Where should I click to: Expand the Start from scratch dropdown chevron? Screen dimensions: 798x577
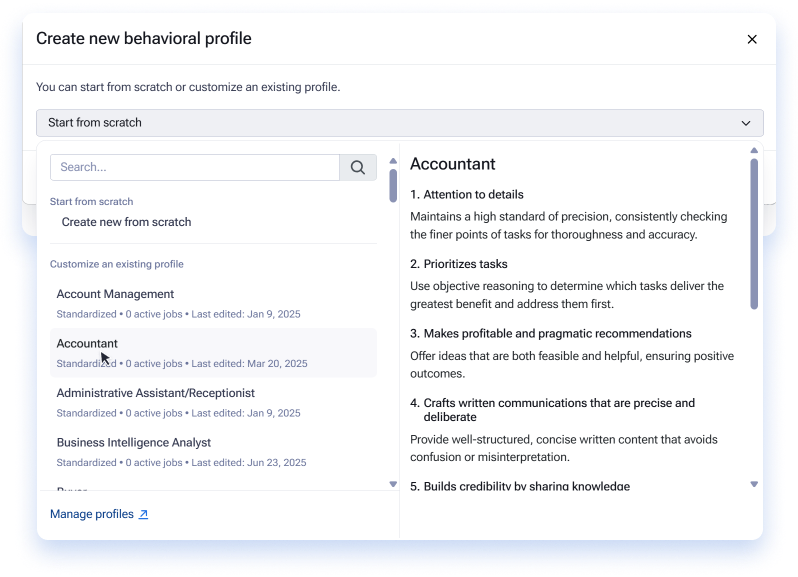tap(746, 123)
